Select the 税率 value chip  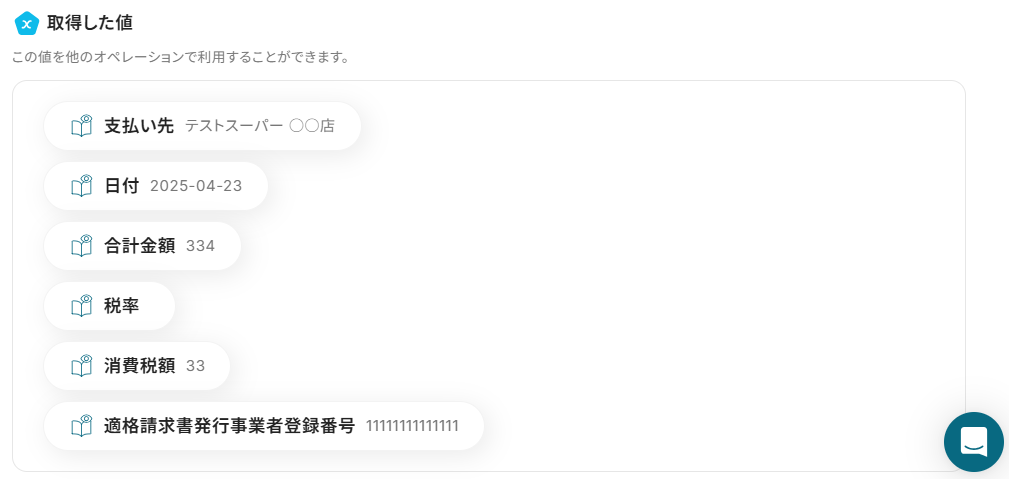(x=109, y=306)
